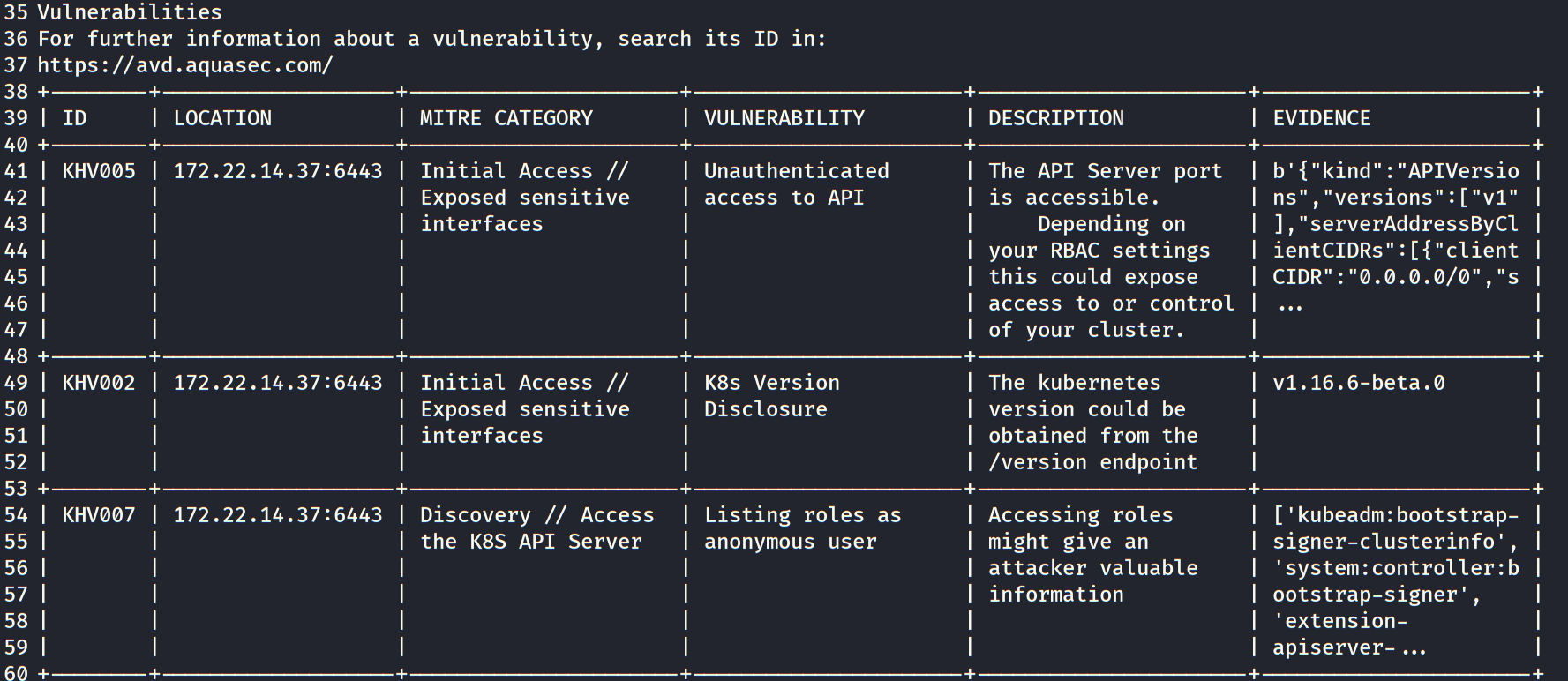Screen dimensions: 1568x681
Task: Click the IP address in KHV002 row
Action: [278, 383]
